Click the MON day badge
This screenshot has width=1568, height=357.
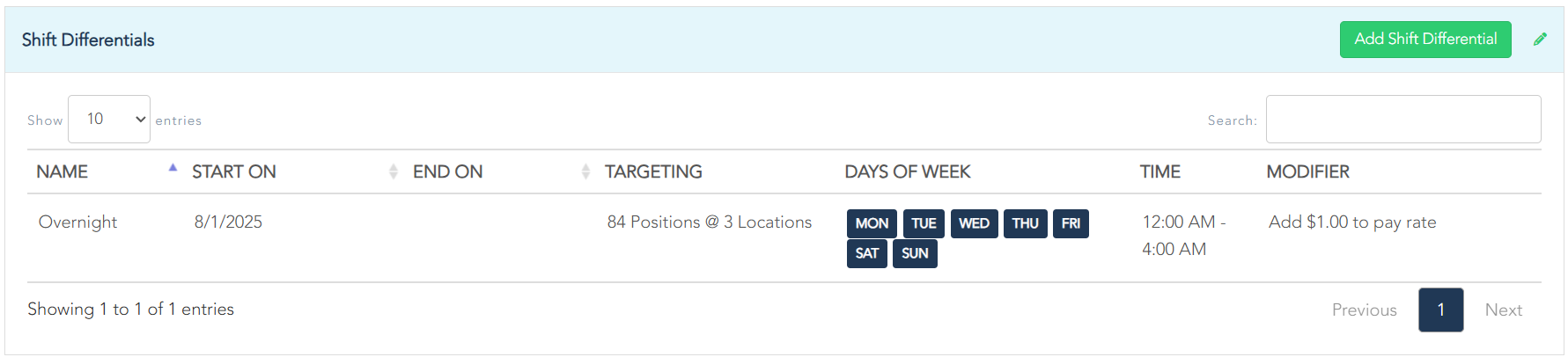pos(872,223)
